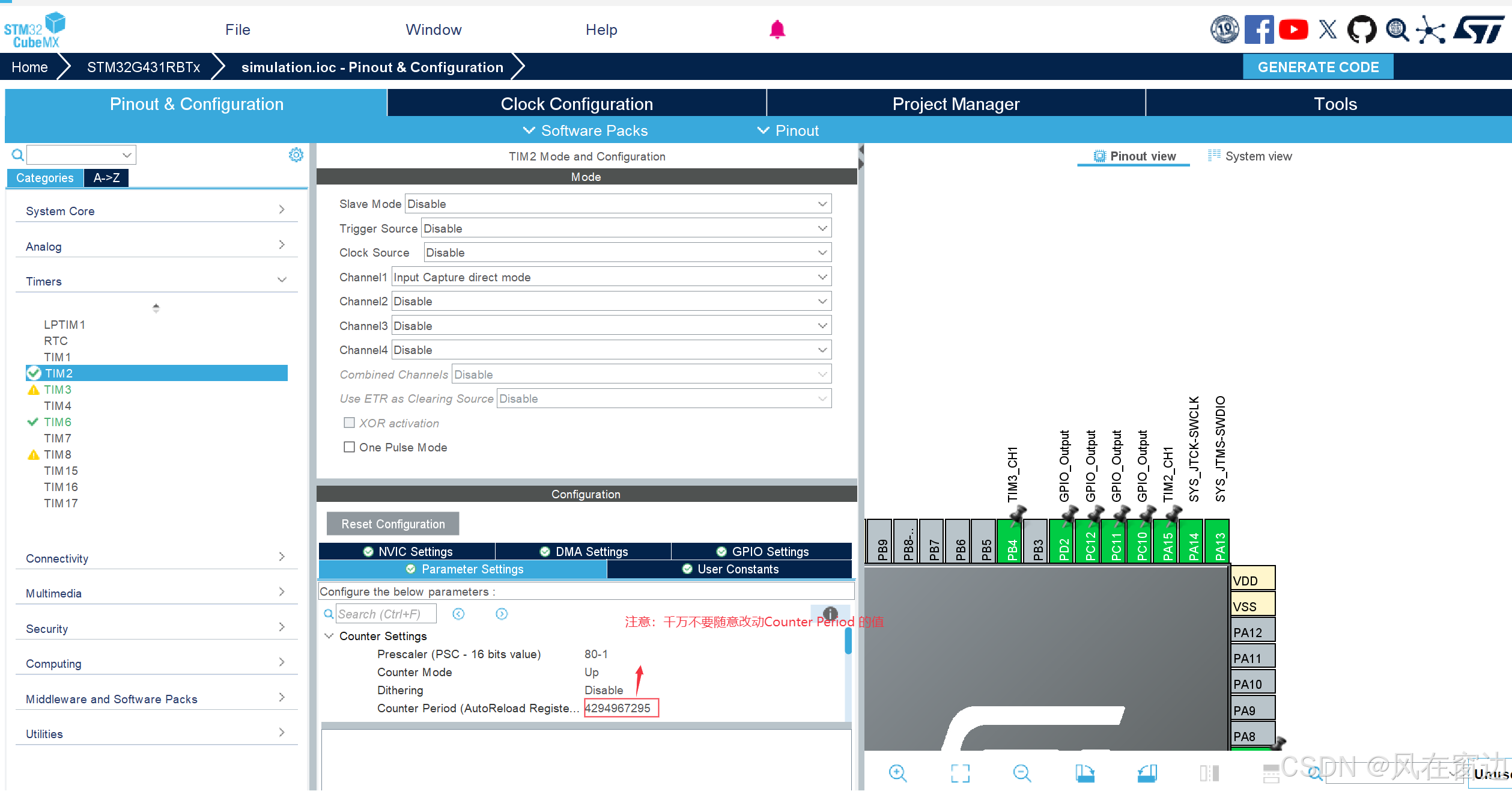
Task: Switch to the NVIC Settings tab
Action: coord(408,551)
